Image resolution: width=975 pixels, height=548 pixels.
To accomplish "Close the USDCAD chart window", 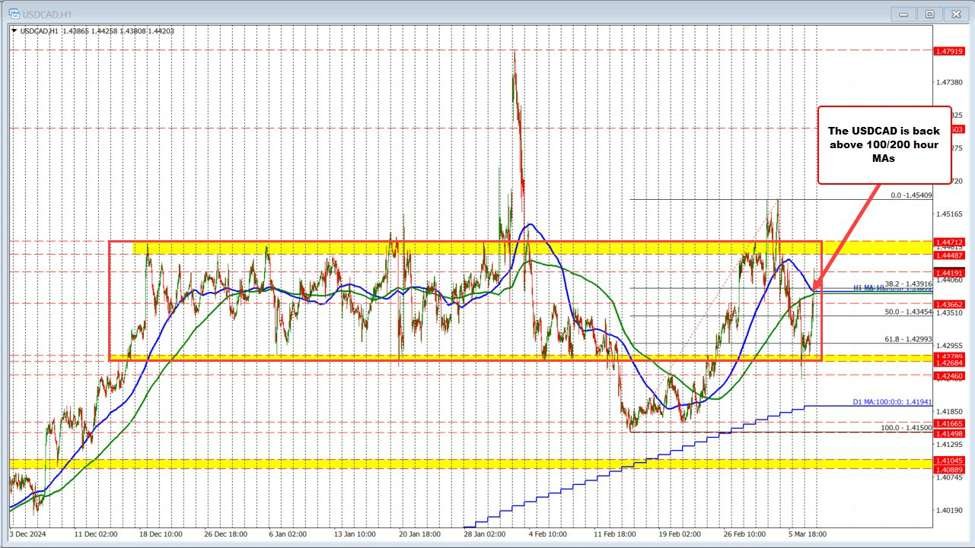I will tap(953, 14).
